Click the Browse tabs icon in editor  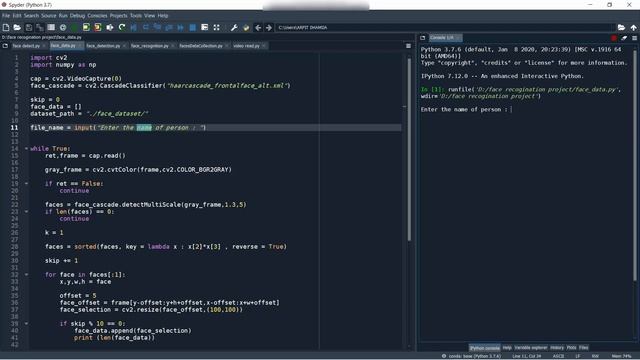click(x=5, y=46)
